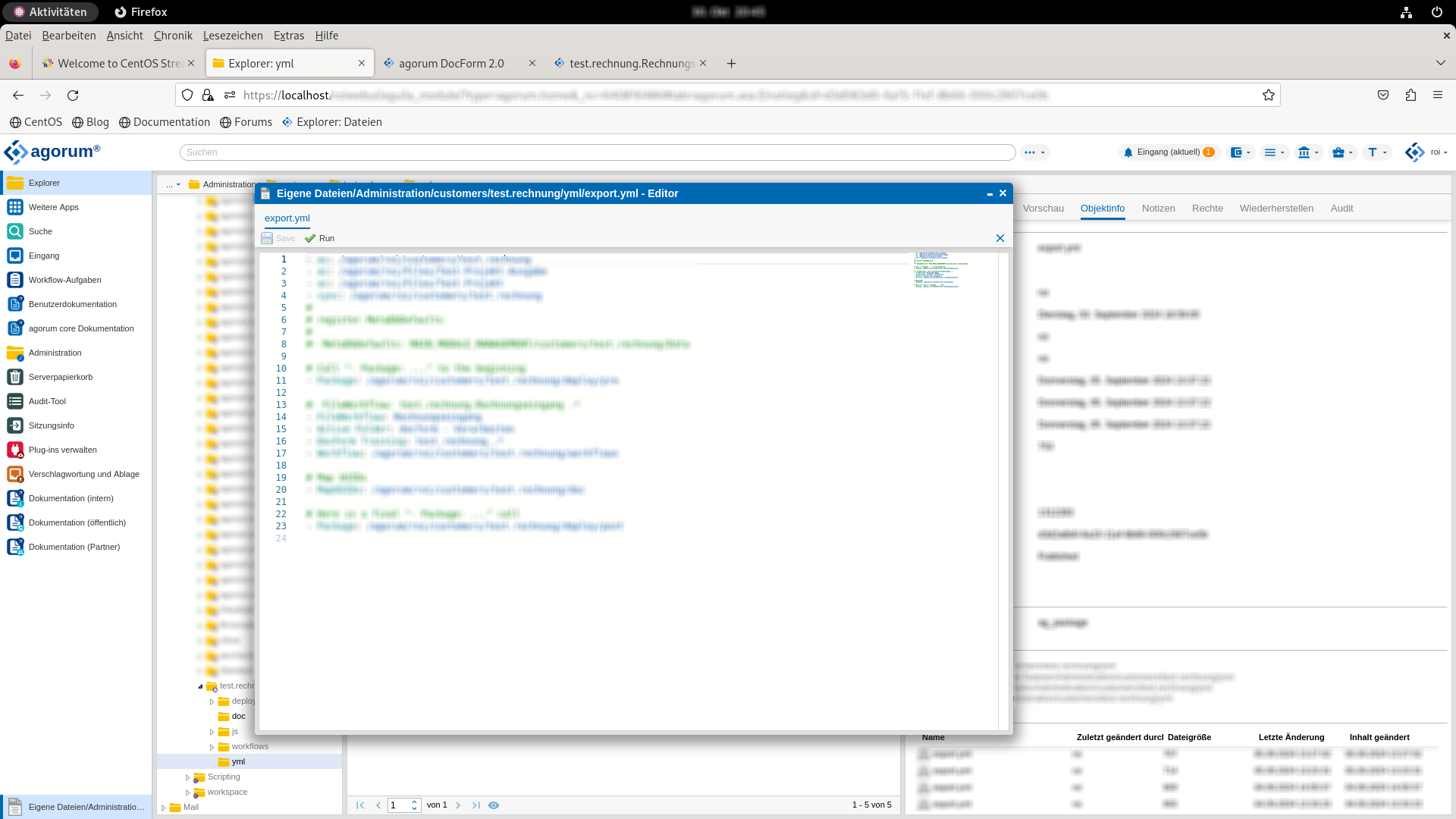Go to next page in pager
Screen dimensions: 1456x819
click(x=458, y=805)
